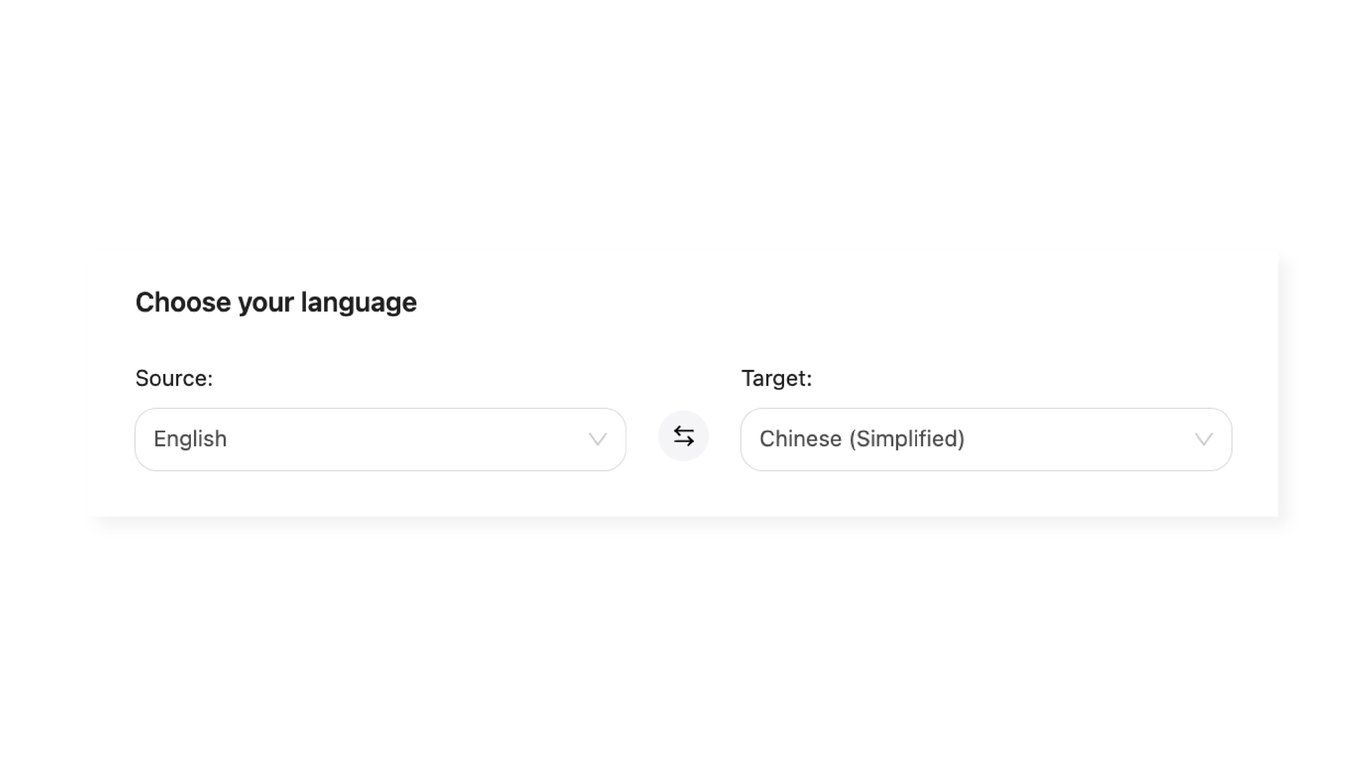Screen dimensions: 1366x768
Task: Reverse translation direction using center button
Action: pos(683,436)
